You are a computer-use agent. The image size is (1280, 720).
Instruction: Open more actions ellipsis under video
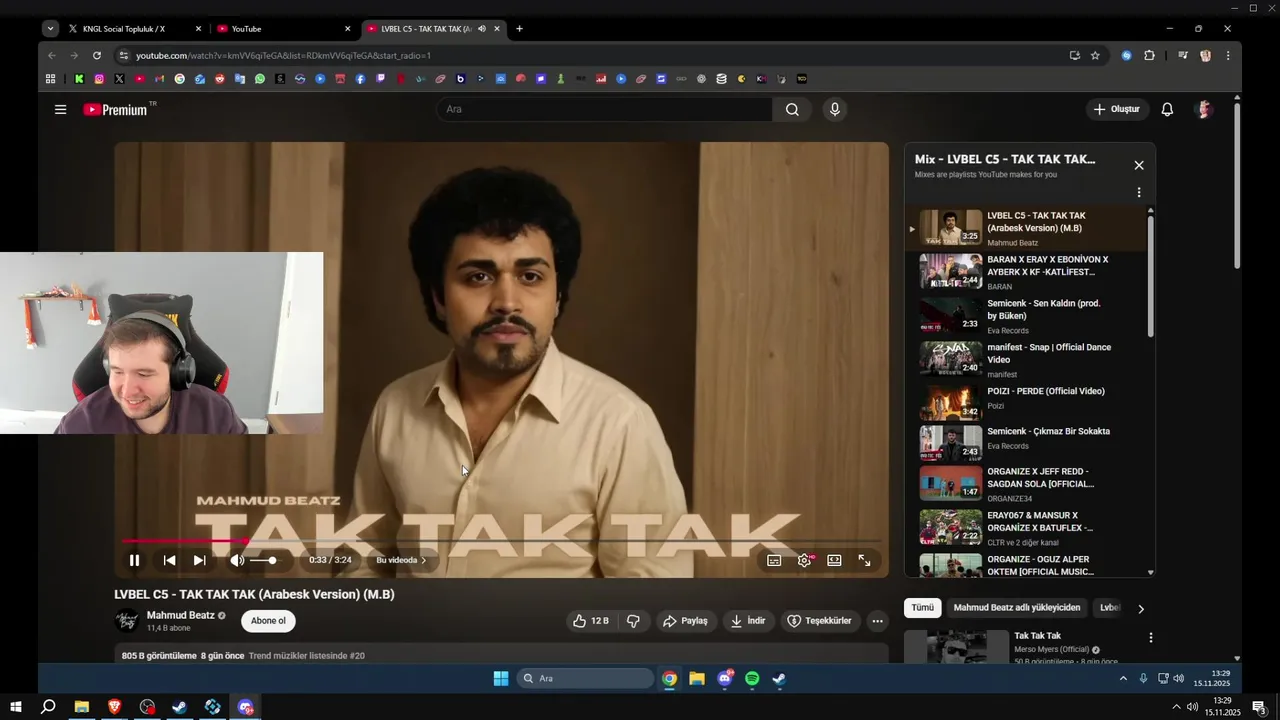click(x=877, y=621)
